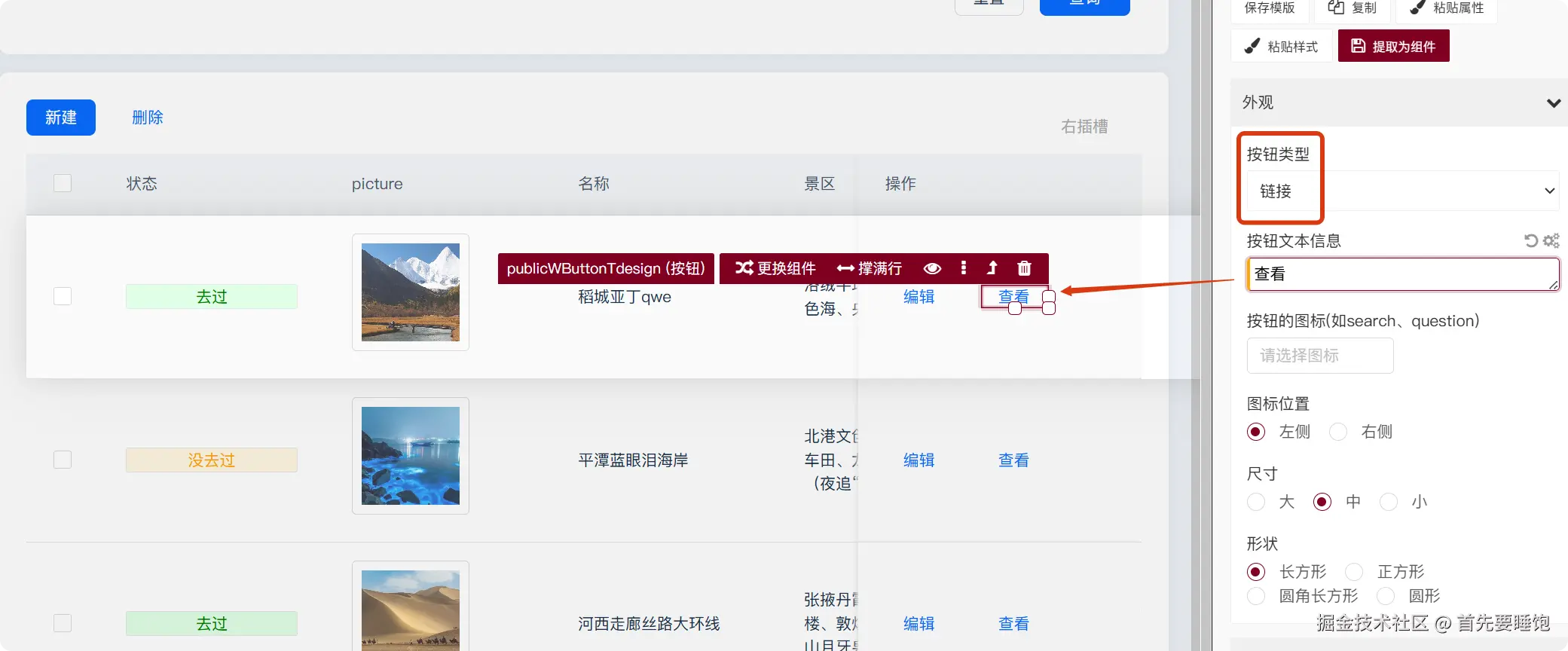
Task: Click the gears settings icon beside 按钮文本信息
Action: (x=1551, y=240)
